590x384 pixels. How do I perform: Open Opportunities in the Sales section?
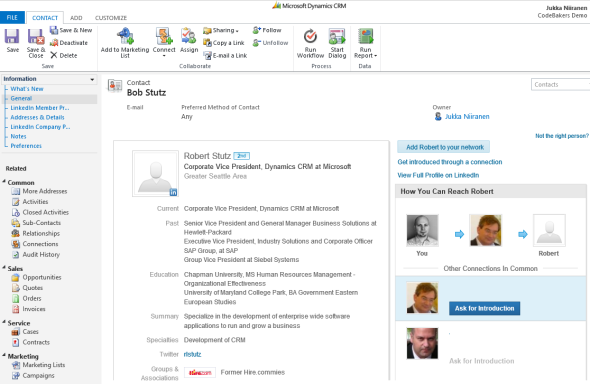(x=42, y=277)
